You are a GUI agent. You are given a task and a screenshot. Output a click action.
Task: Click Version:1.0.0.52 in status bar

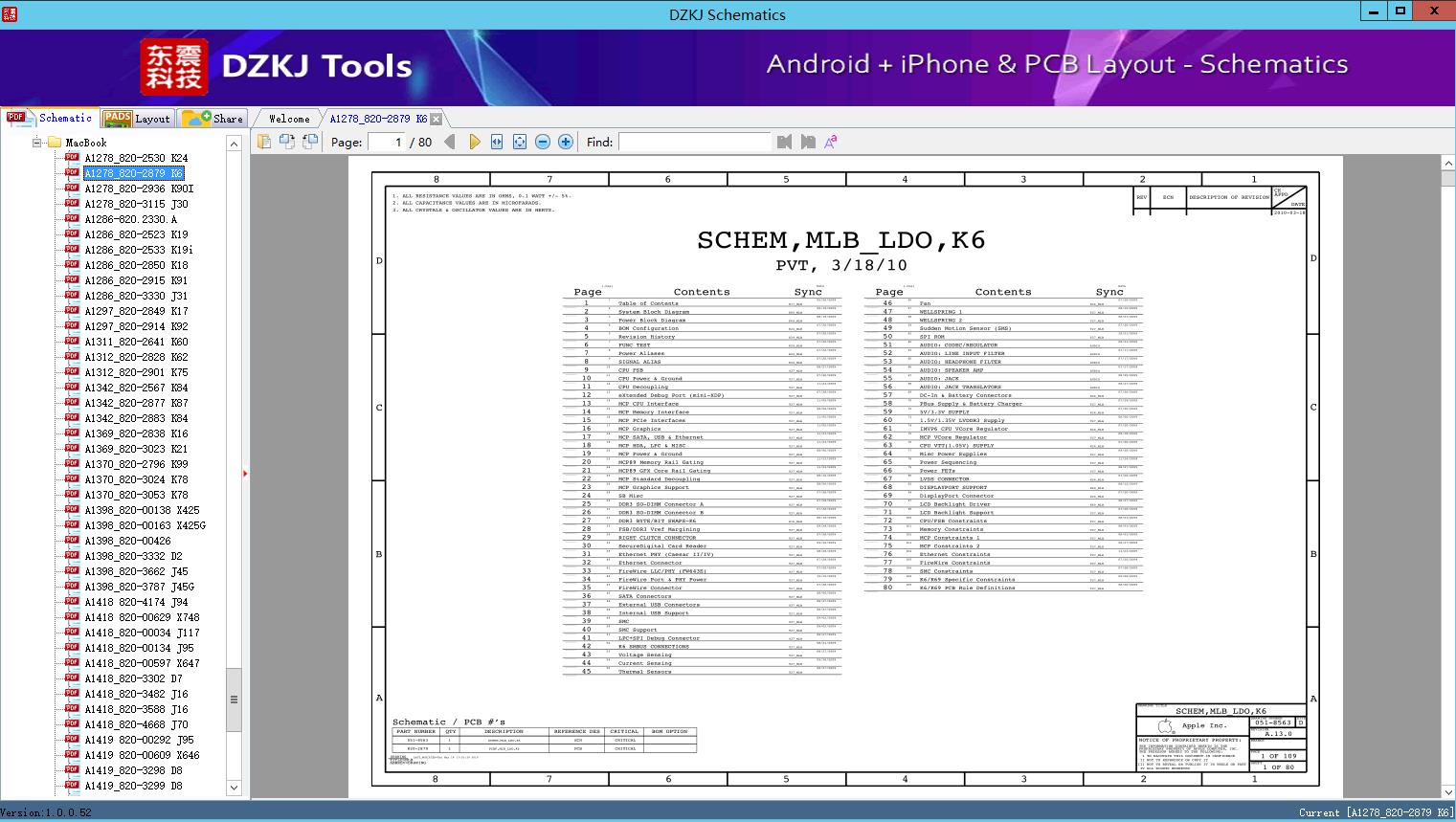(x=47, y=812)
